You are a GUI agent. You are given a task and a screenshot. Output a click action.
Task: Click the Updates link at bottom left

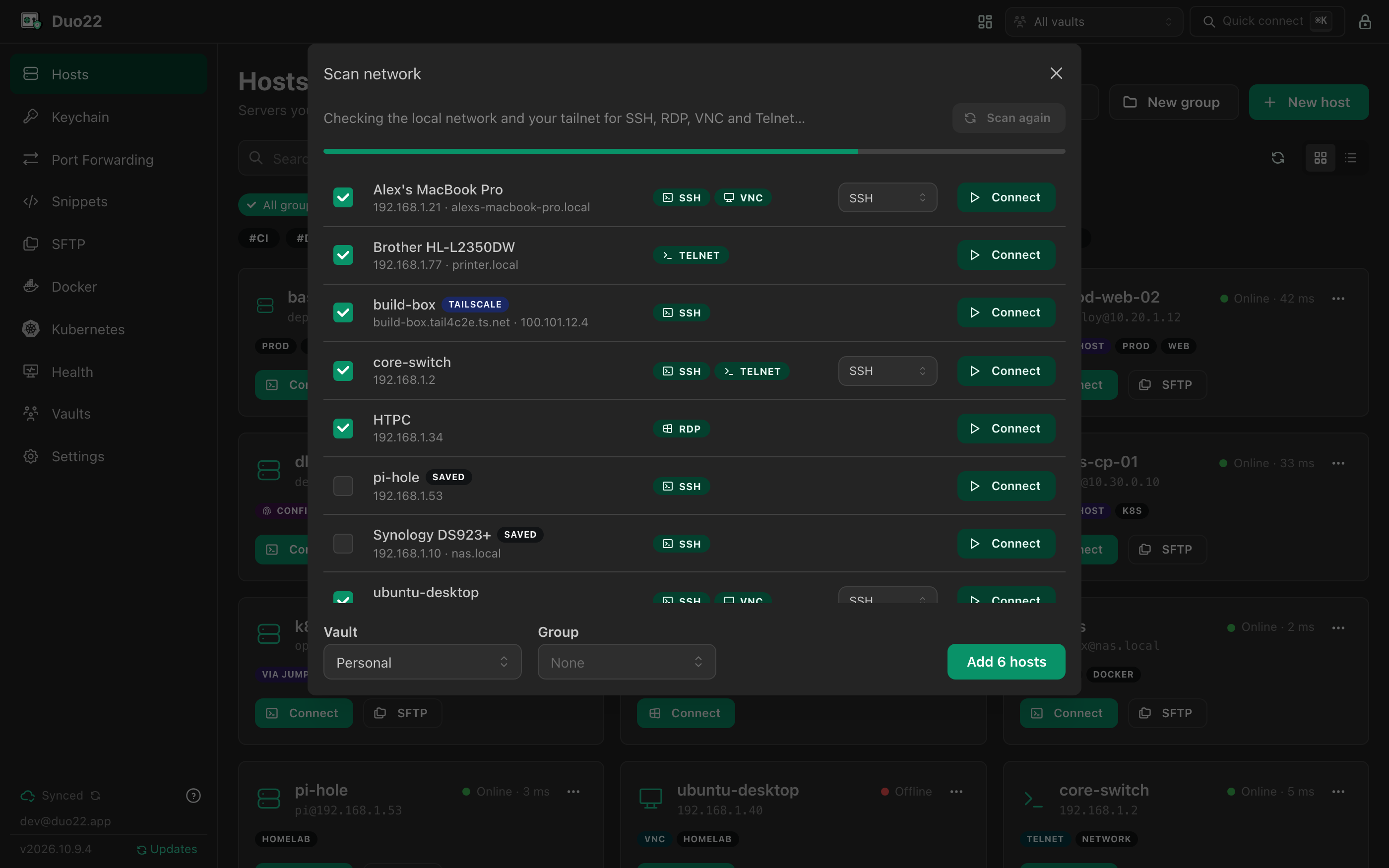tap(167, 849)
